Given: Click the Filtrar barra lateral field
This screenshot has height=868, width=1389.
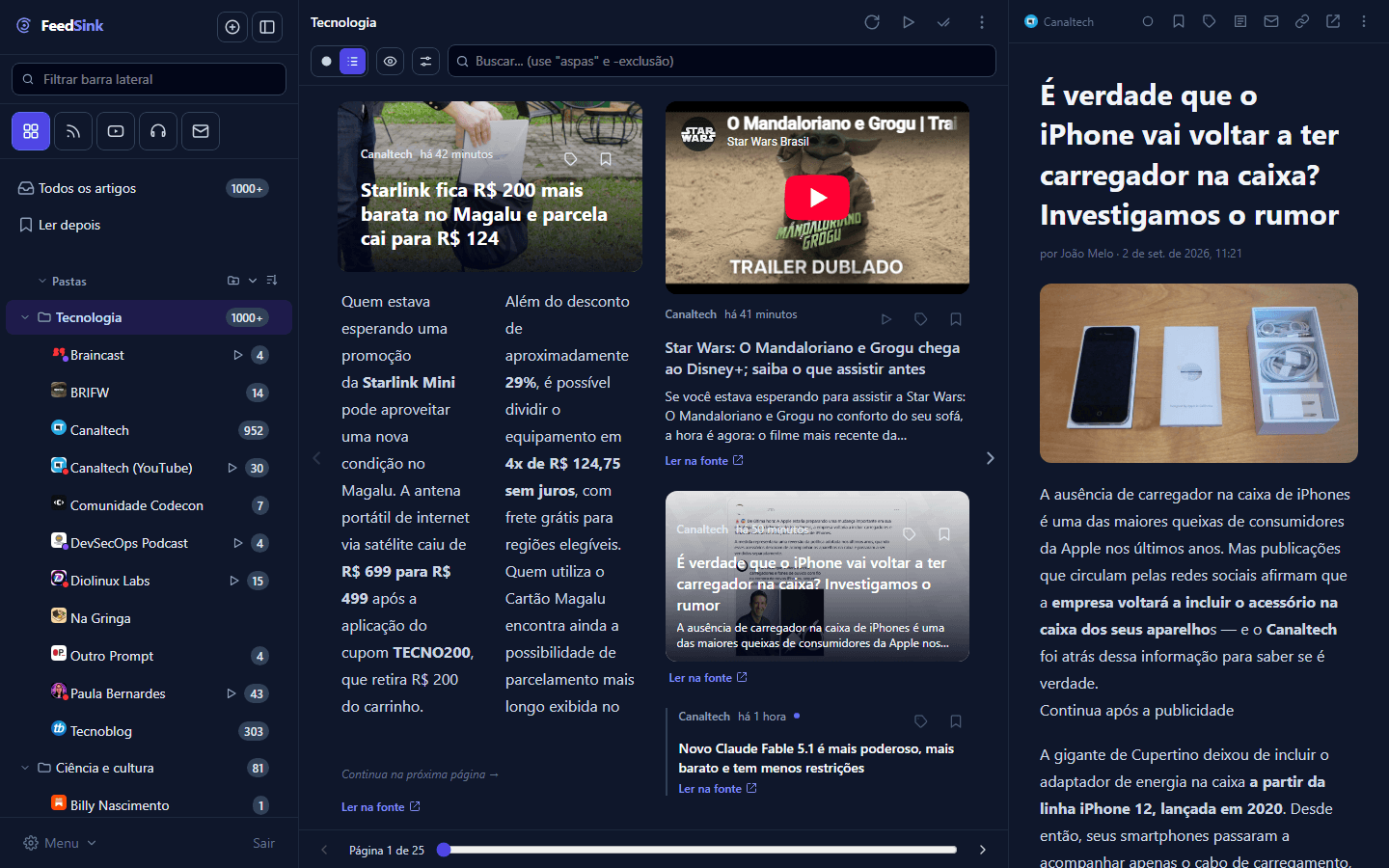Looking at the screenshot, I should 149,79.
